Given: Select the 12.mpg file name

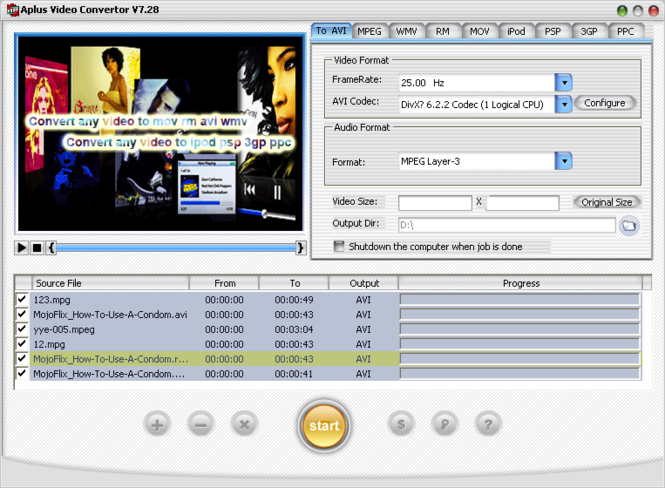Looking at the screenshot, I should pyautogui.click(x=49, y=344).
